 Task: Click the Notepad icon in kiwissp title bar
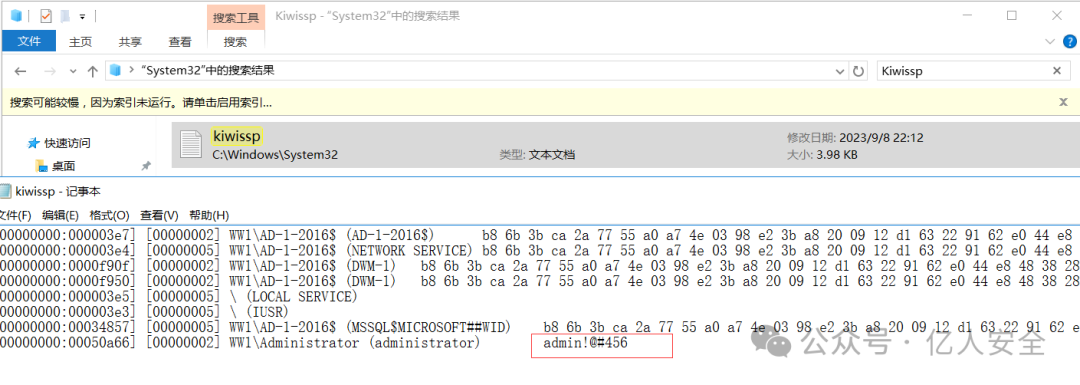(x=5, y=191)
